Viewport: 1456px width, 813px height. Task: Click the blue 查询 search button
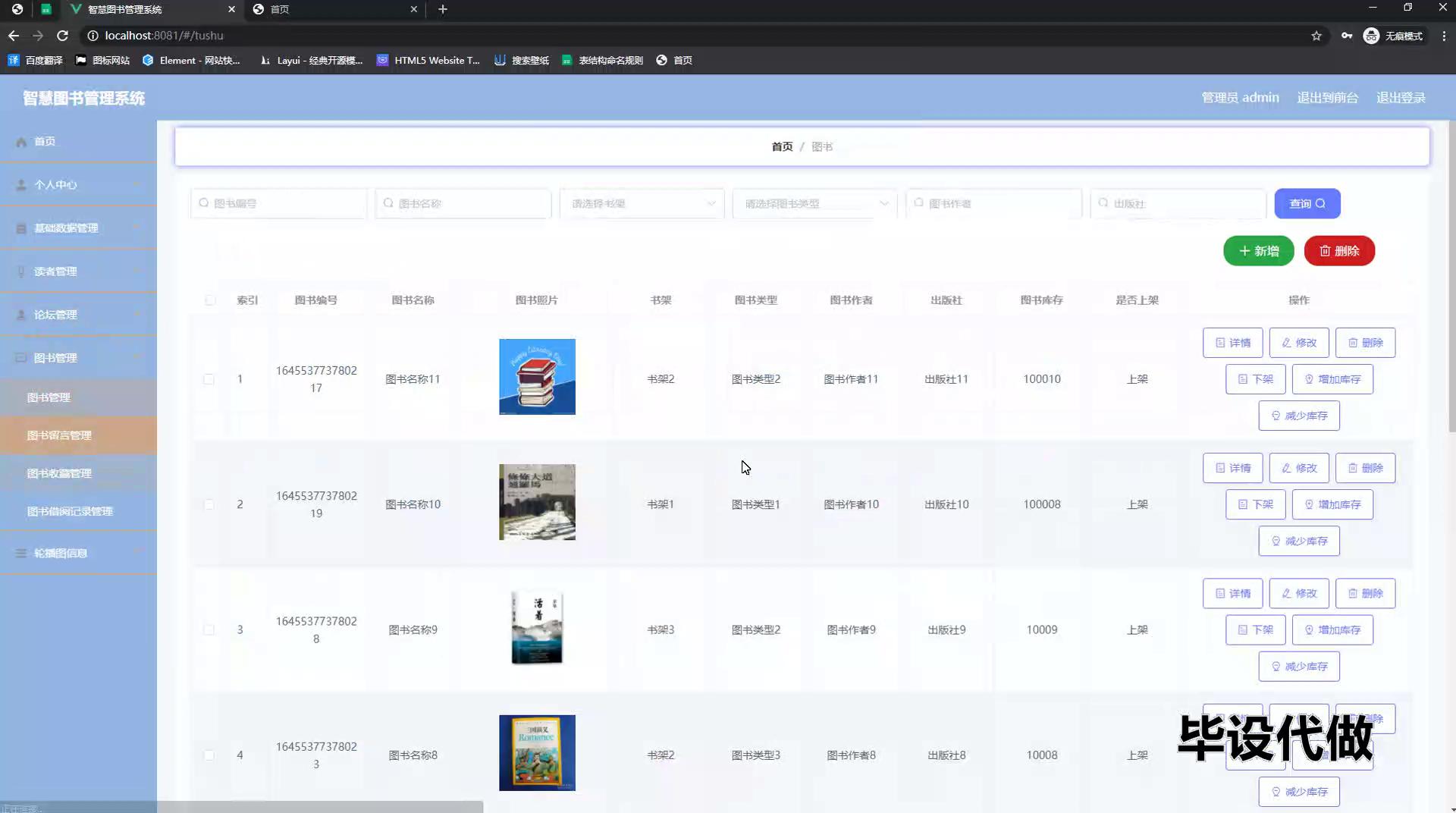pyautogui.click(x=1307, y=203)
